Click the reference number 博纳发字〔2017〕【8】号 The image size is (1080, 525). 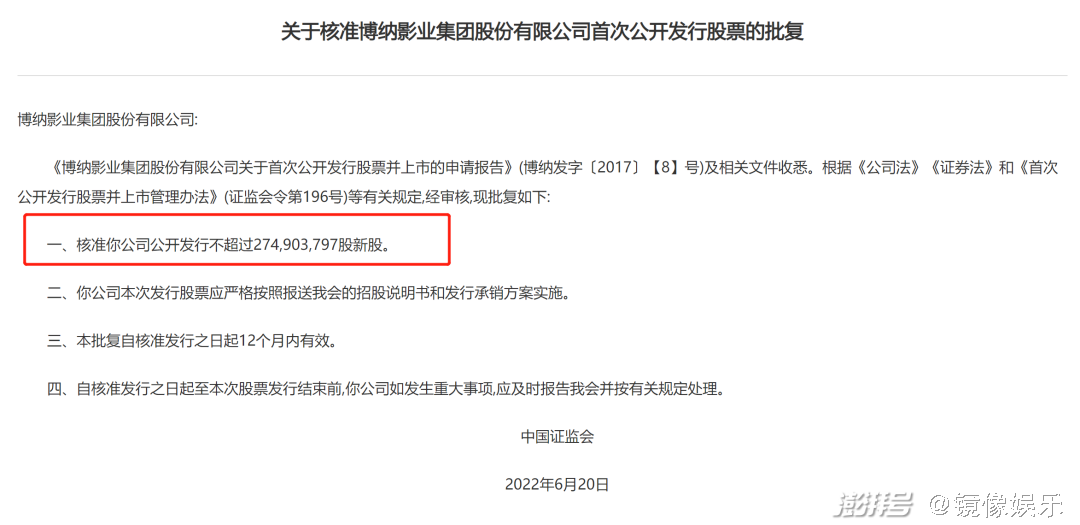pos(608,167)
